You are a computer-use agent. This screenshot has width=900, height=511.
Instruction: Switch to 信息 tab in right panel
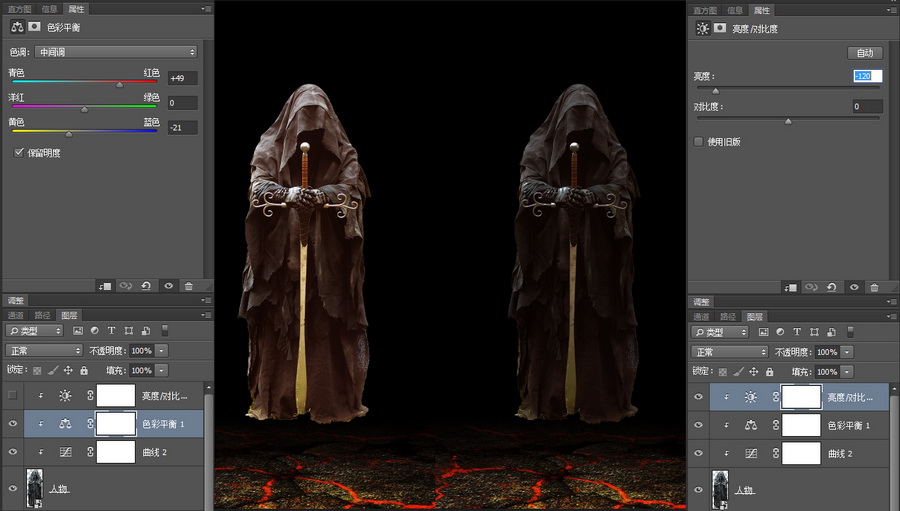click(x=735, y=10)
